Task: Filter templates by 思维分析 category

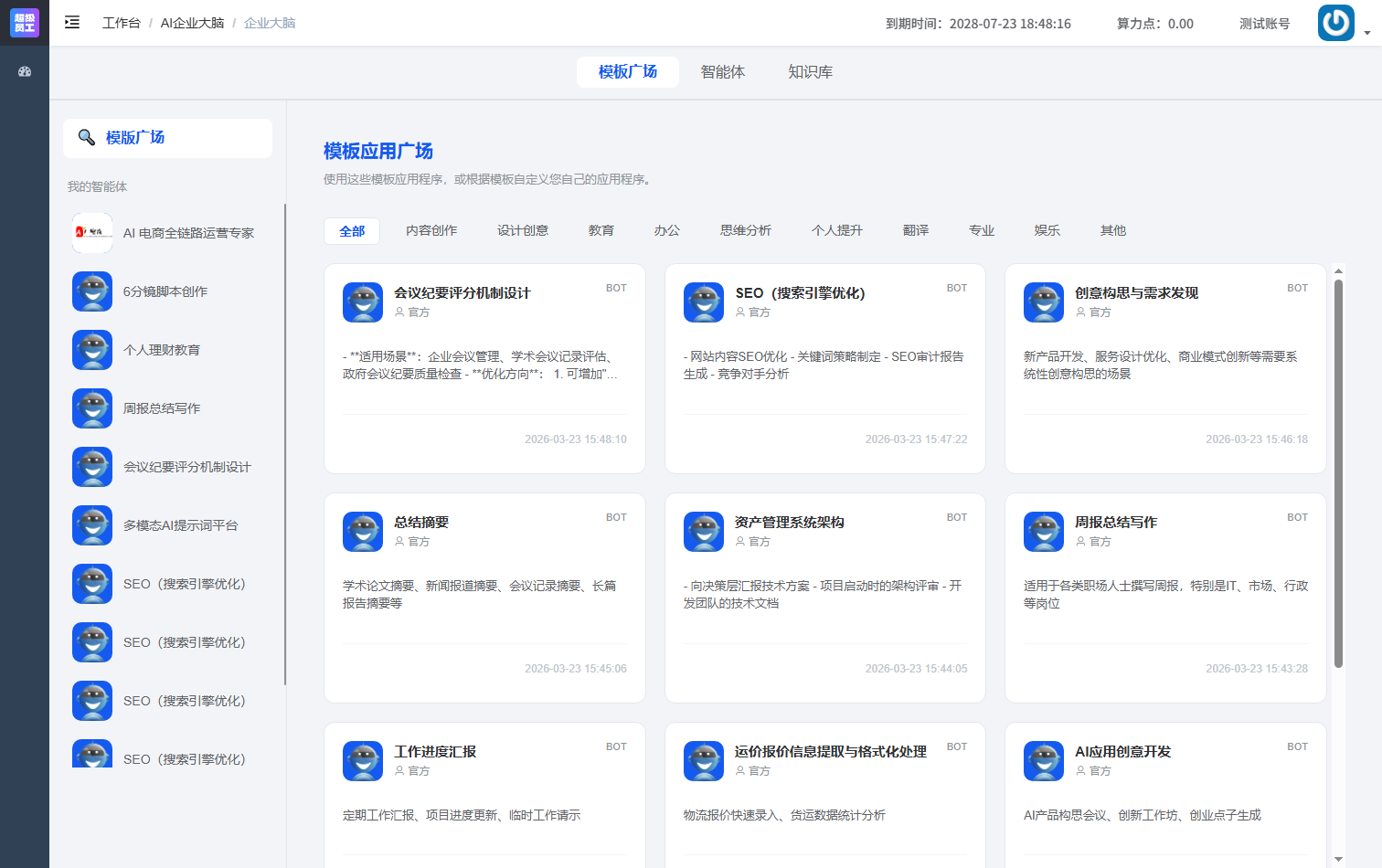Action: 746,230
